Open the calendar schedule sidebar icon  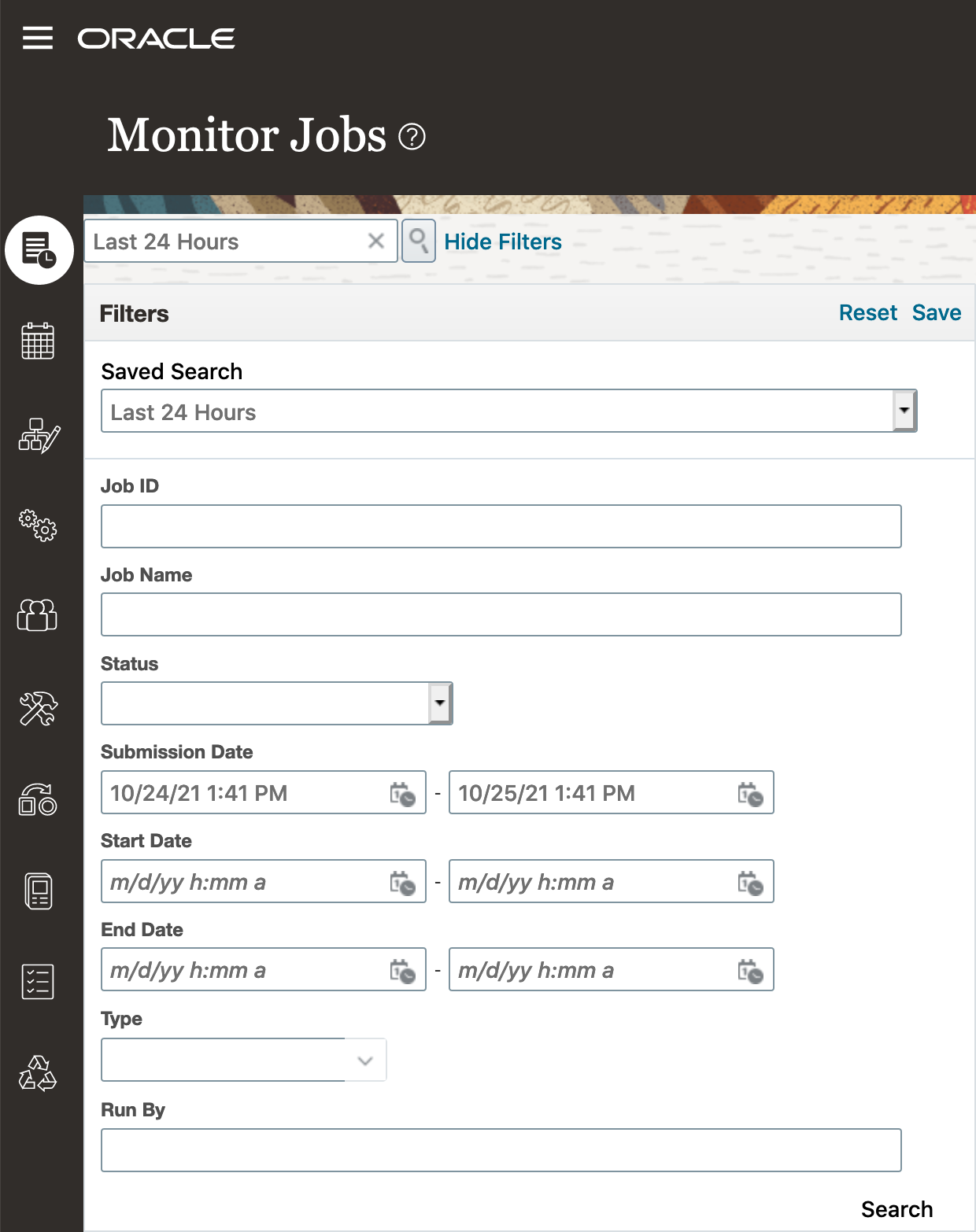(x=38, y=341)
